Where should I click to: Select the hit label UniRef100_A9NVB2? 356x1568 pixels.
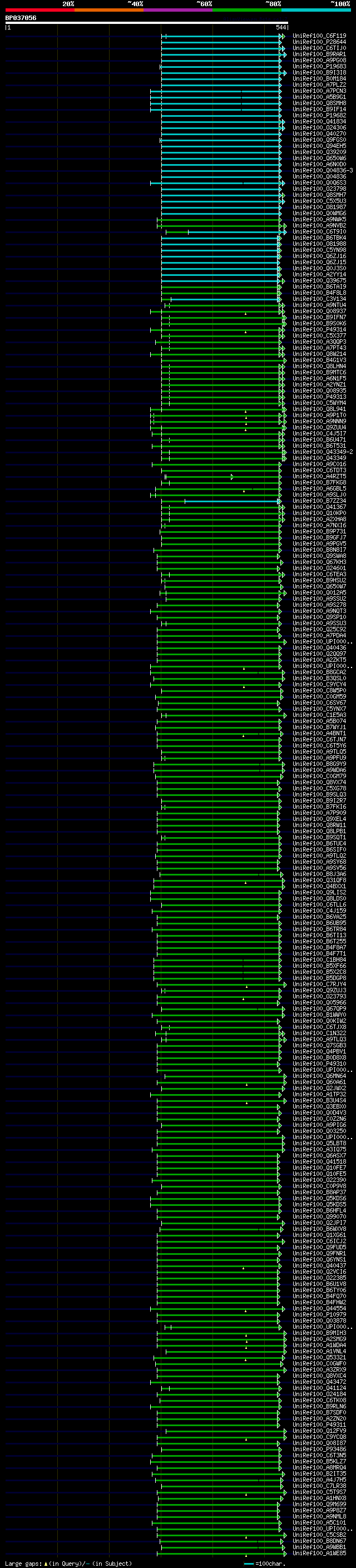(319, 226)
